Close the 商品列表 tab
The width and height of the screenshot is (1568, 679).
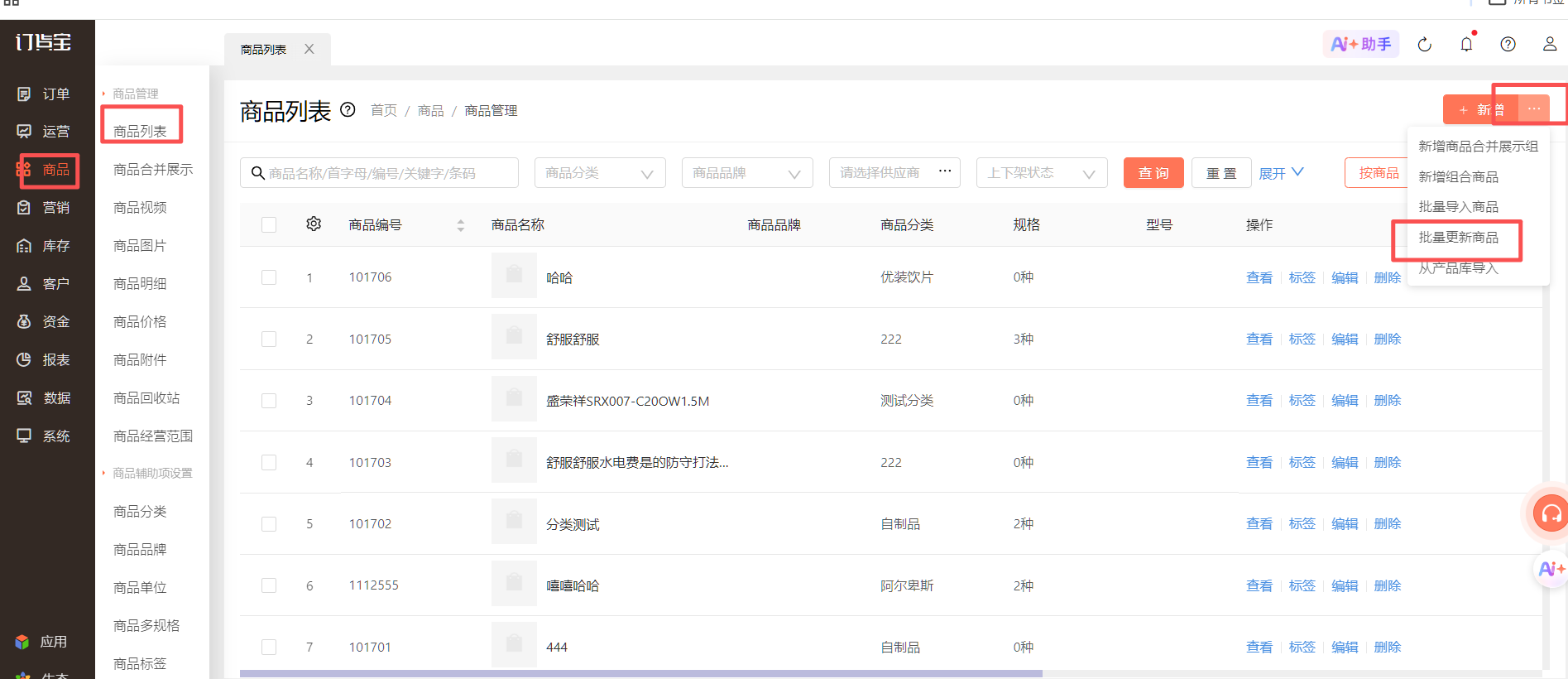point(309,49)
